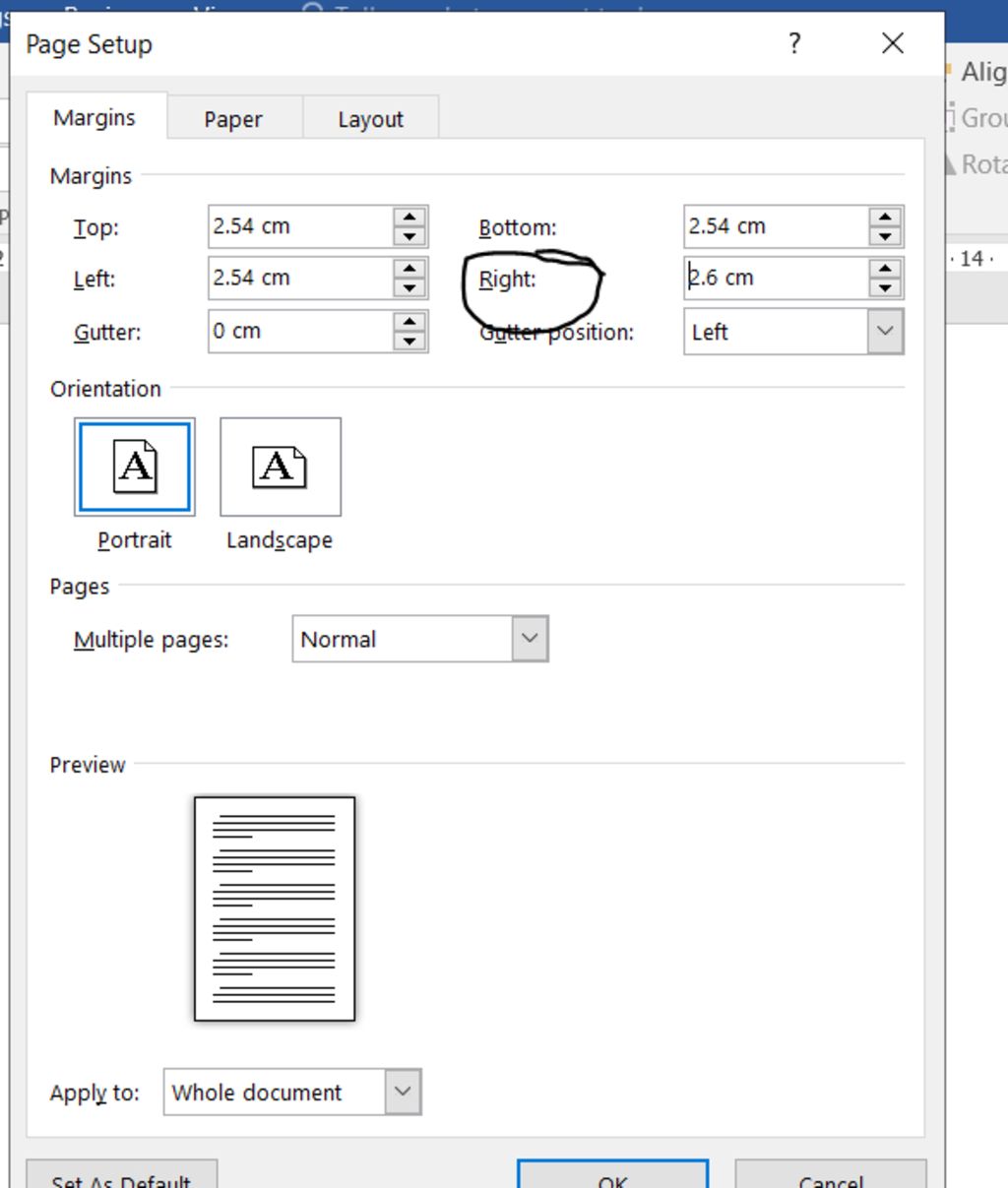This screenshot has width=1008, height=1188.
Task: Decrease the Left margin value
Action: [x=410, y=288]
